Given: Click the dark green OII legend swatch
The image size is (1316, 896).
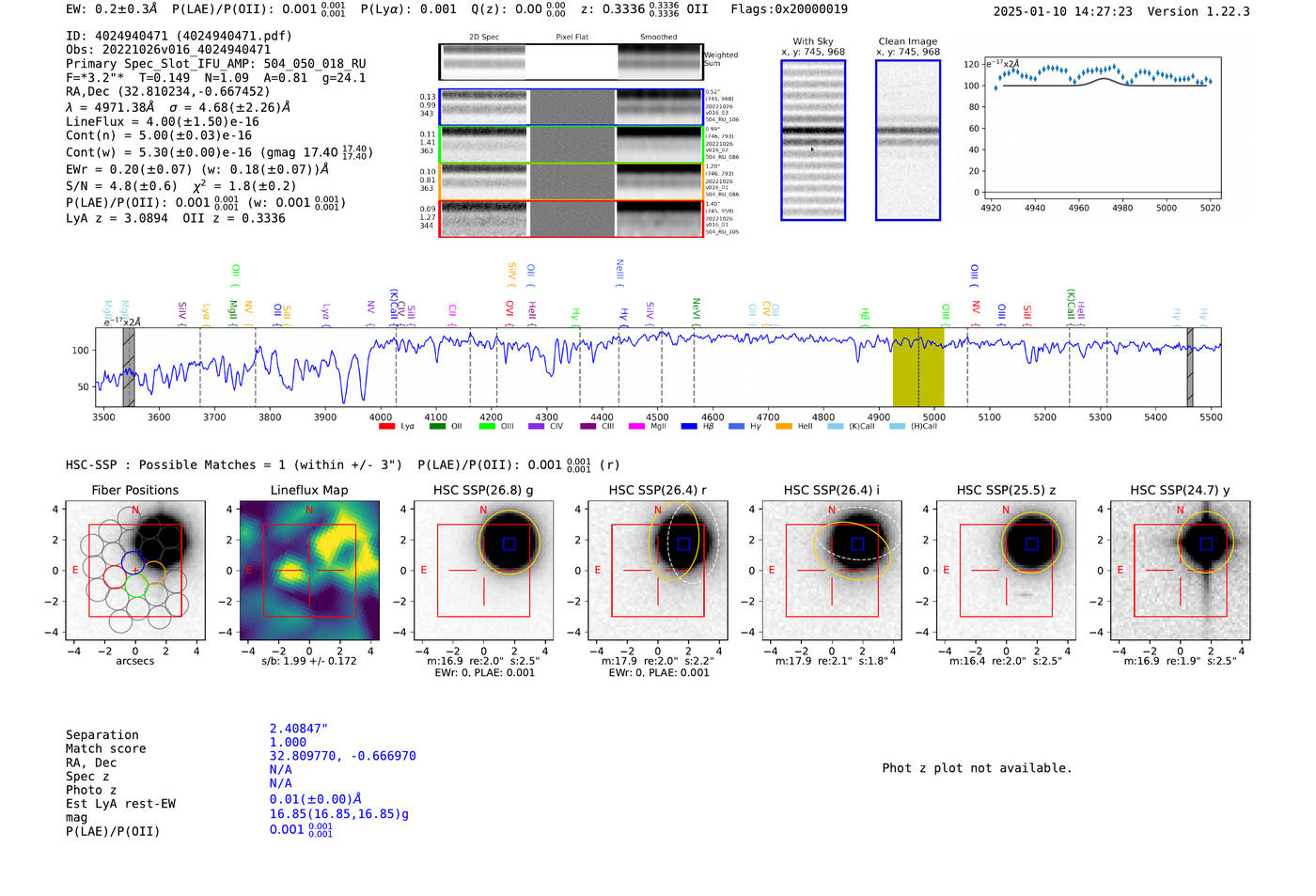Looking at the screenshot, I should [437, 427].
